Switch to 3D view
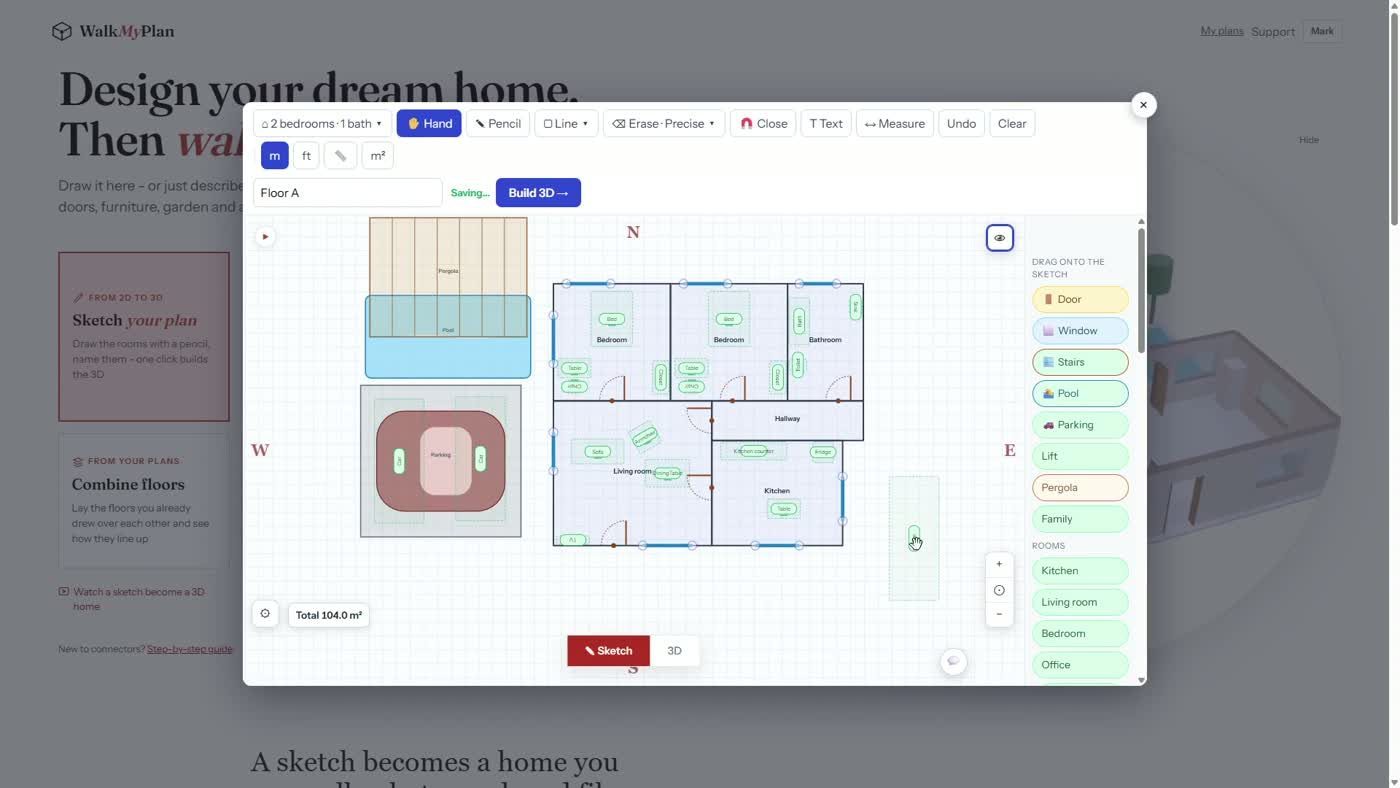 (674, 651)
